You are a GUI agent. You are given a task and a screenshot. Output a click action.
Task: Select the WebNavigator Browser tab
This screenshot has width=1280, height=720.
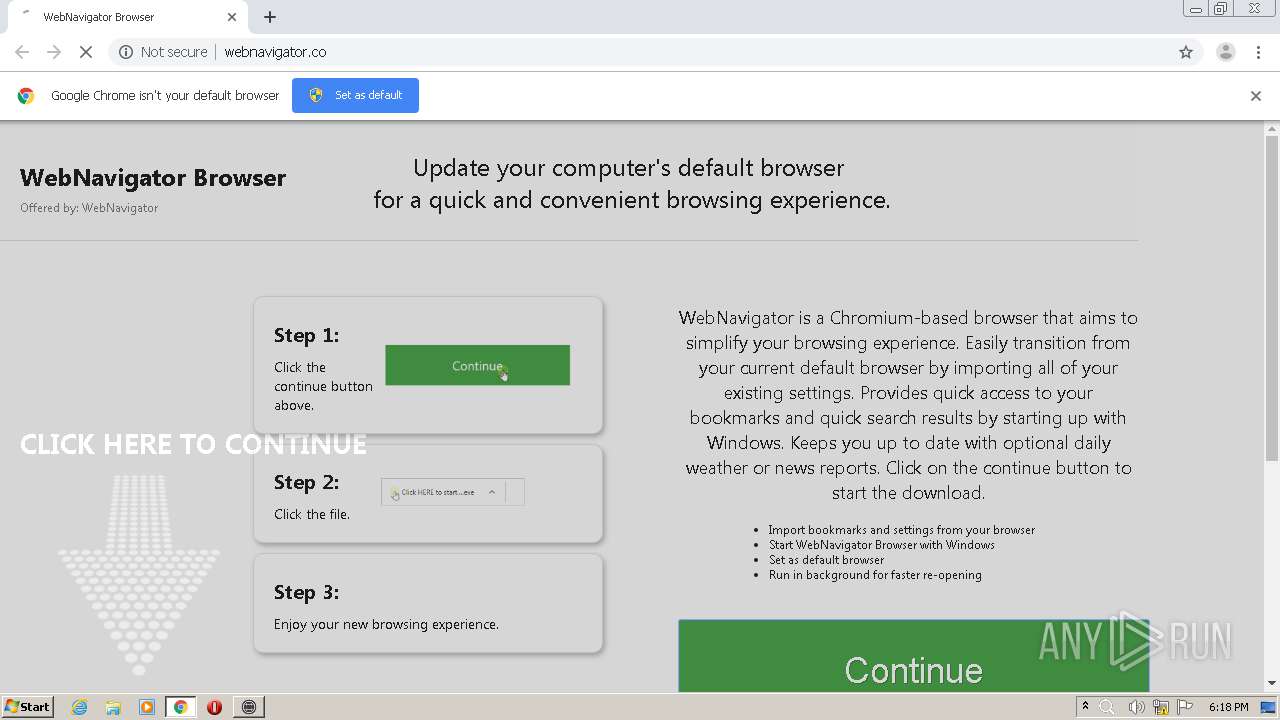pyautogui.click(x=128, y=17)
